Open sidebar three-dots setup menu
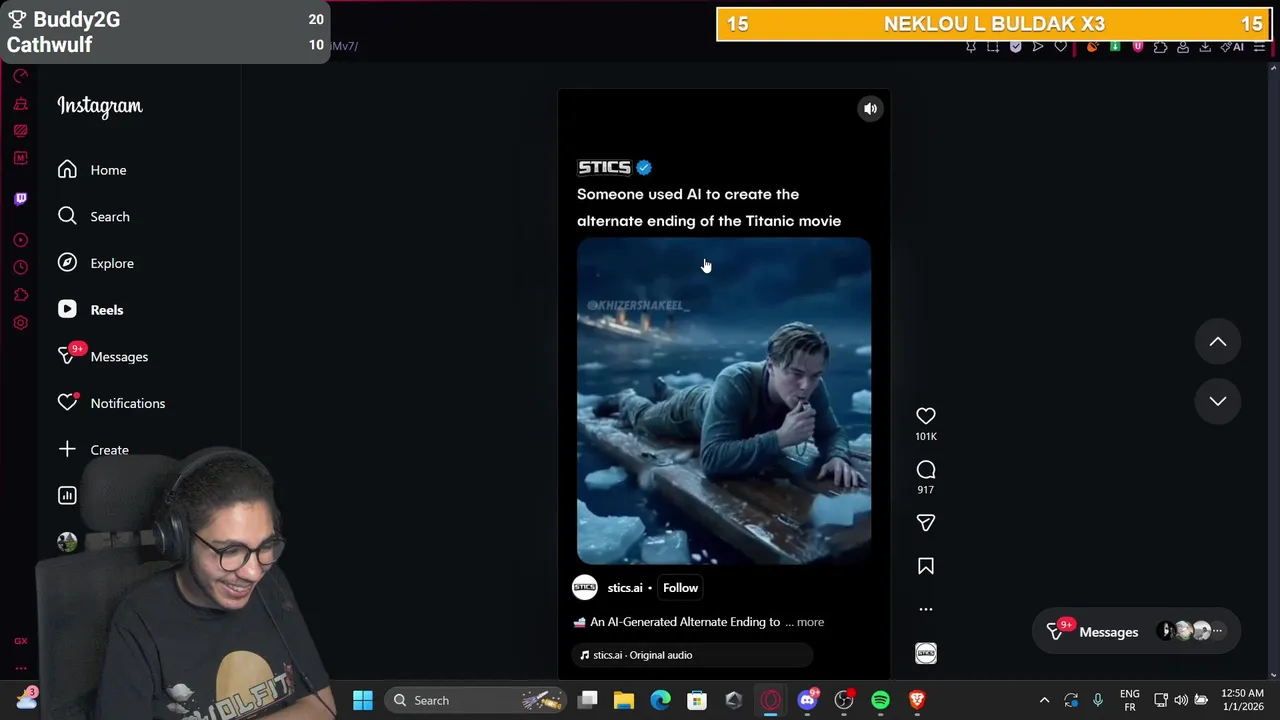The height and width of the screenshot is (720, 1280). tap(20, 668)
